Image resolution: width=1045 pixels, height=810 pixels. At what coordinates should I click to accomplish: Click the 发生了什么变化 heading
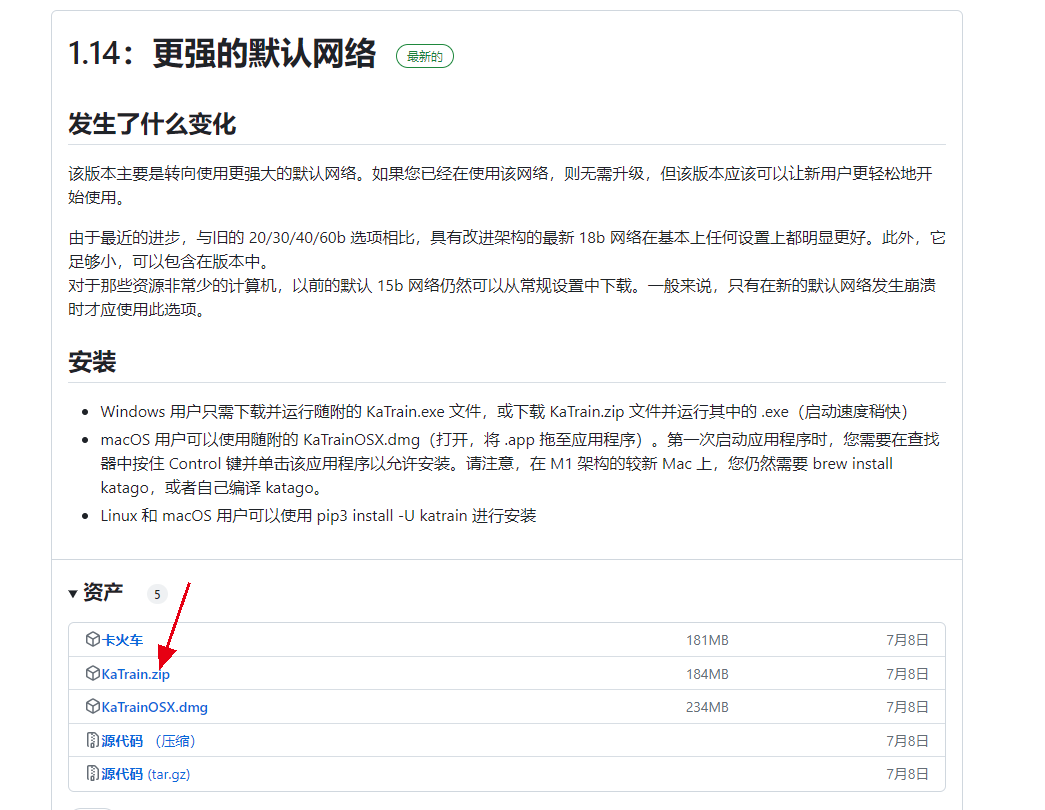pyautogui.click(x=152, y=124)
